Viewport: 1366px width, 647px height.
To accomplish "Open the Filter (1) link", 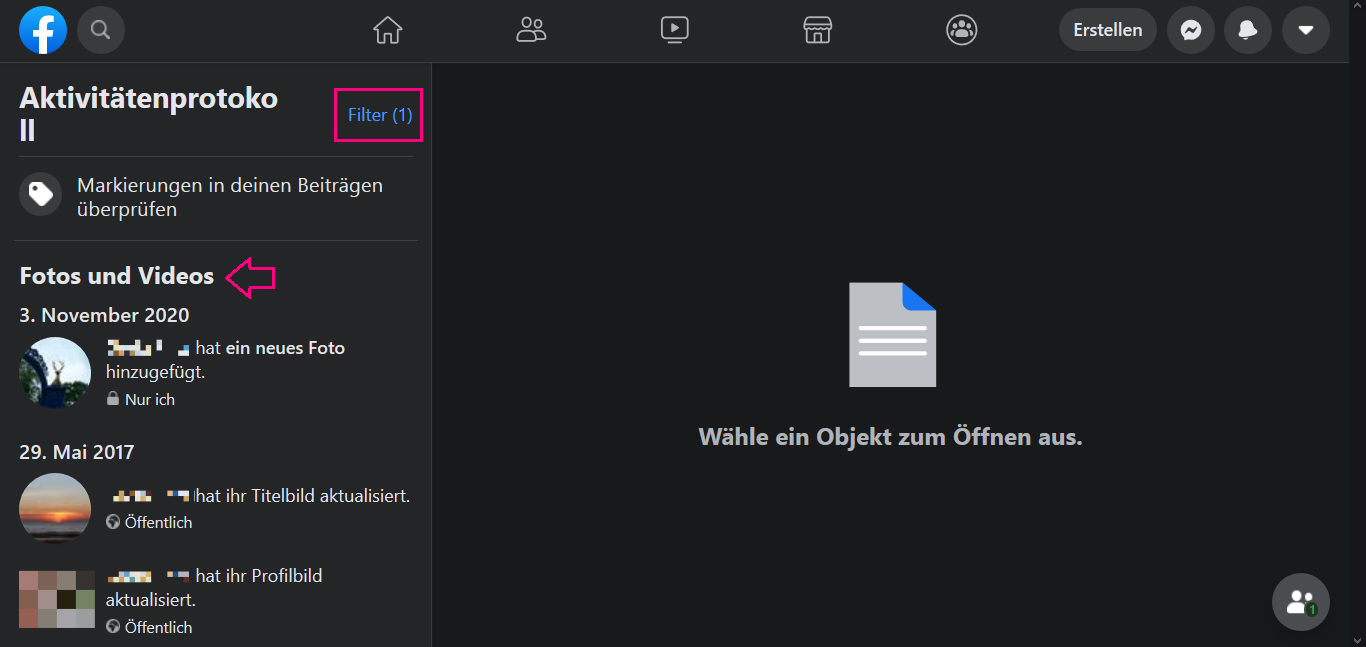I will click(379, 115).
